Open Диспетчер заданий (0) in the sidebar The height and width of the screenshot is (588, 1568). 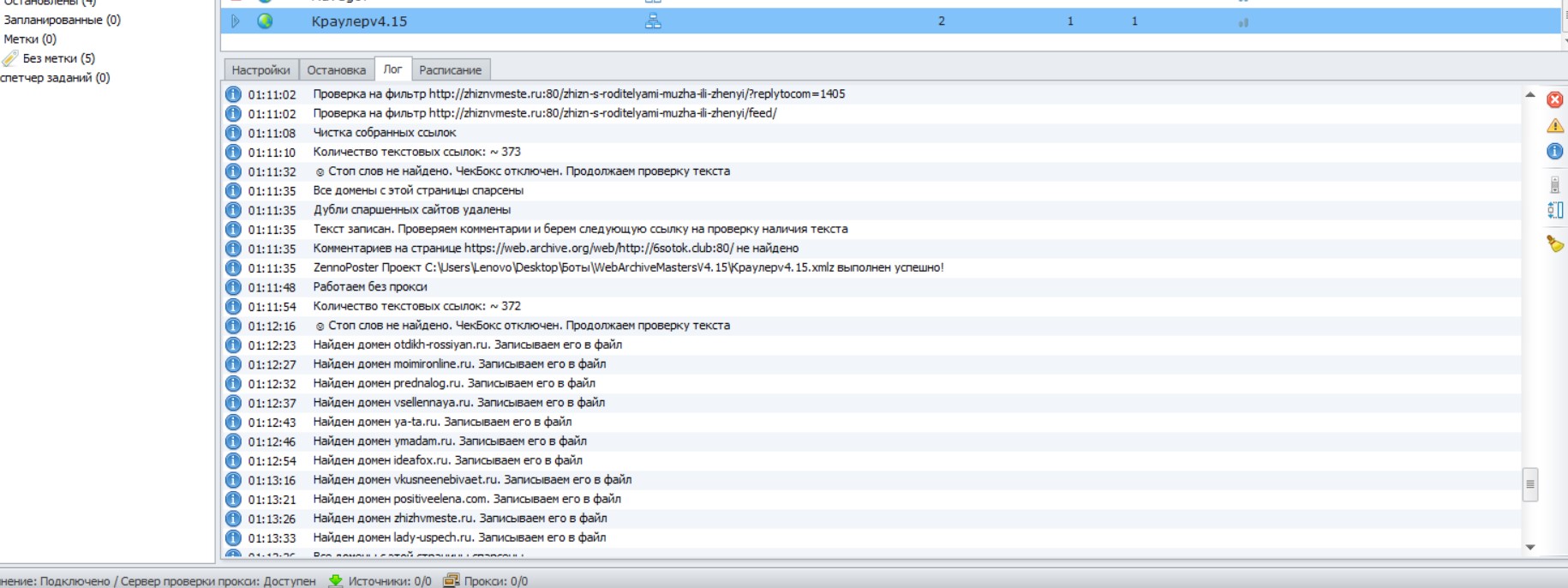tap(55, 77)
